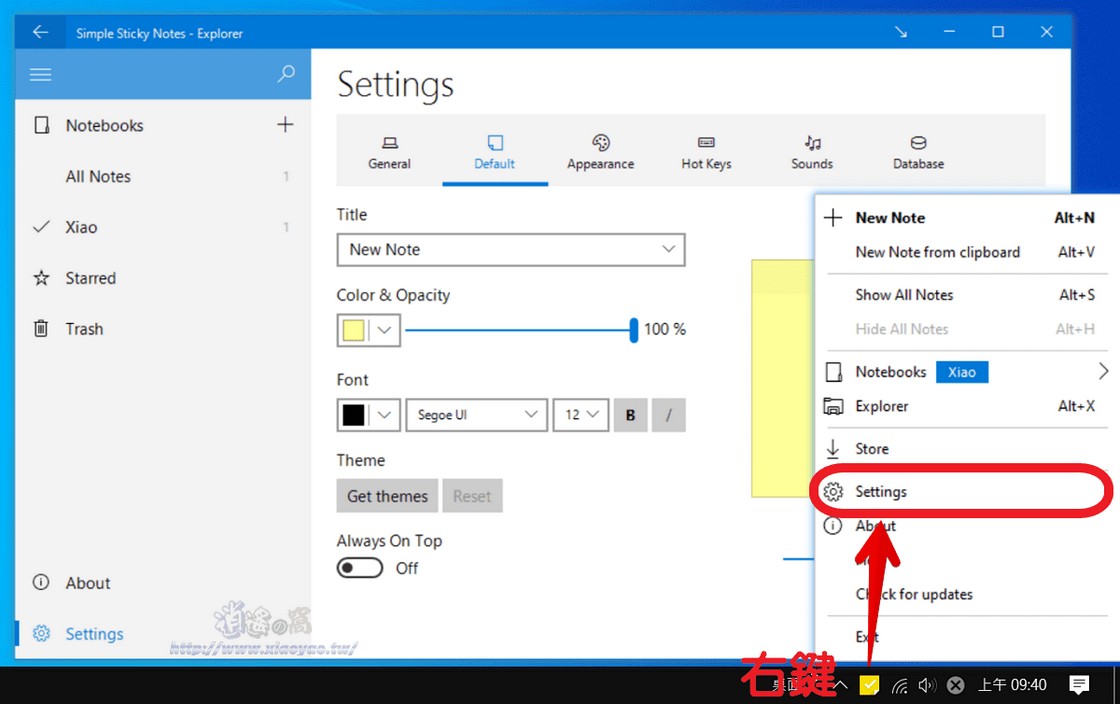
Task: Click the taskbar clock showing 09:40
Action: pyautogui.click(x=1012, y=685)
